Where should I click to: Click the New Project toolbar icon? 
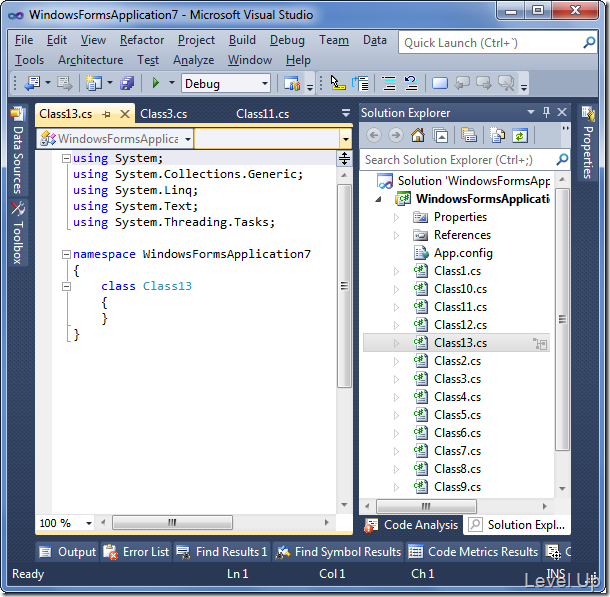(93, 83)
